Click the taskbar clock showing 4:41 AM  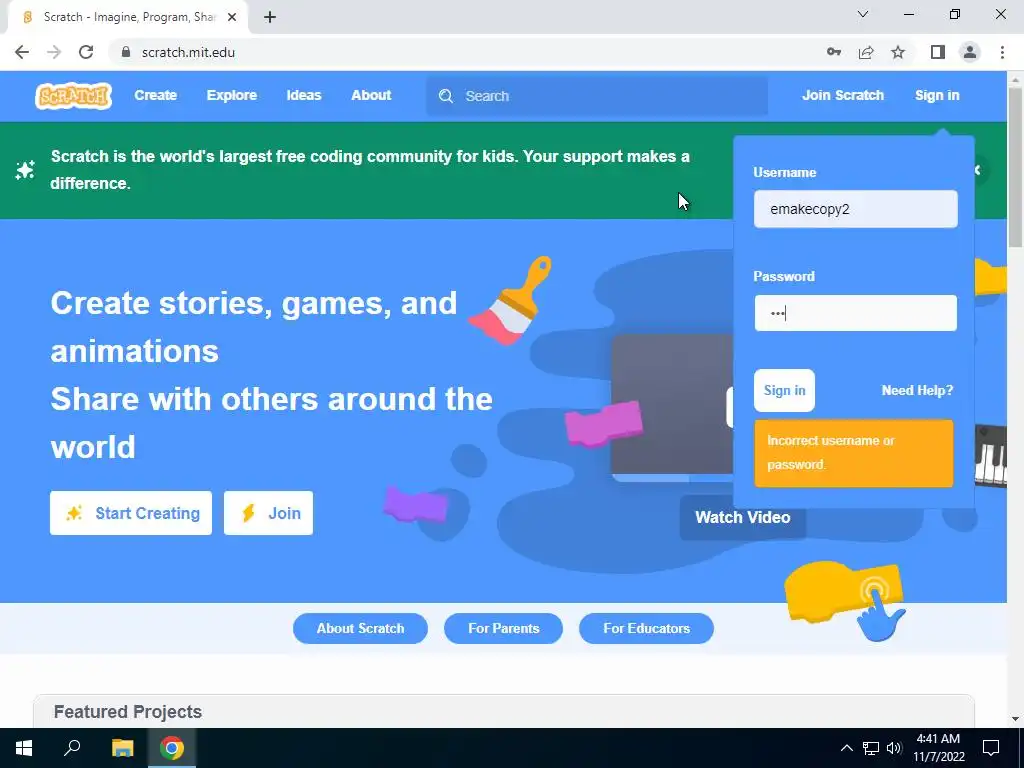tap(938, 748)
